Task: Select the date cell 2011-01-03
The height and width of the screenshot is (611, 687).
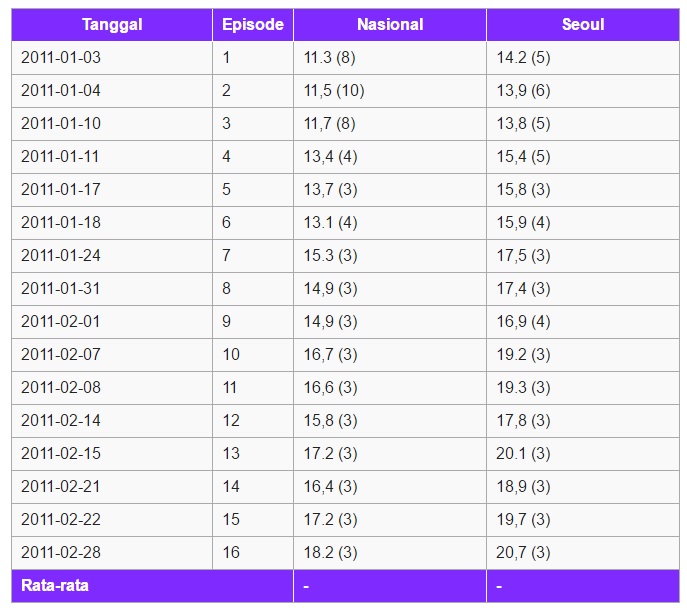Action: (x=112, y=58)
